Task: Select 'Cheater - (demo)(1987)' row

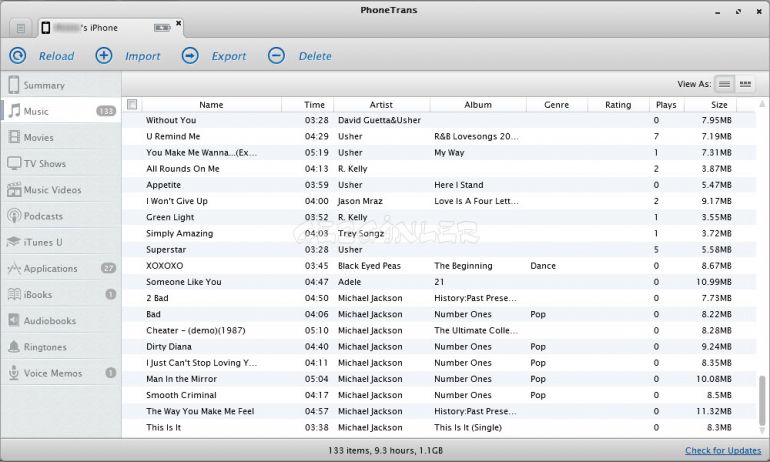Action: (x=439, y=330)
